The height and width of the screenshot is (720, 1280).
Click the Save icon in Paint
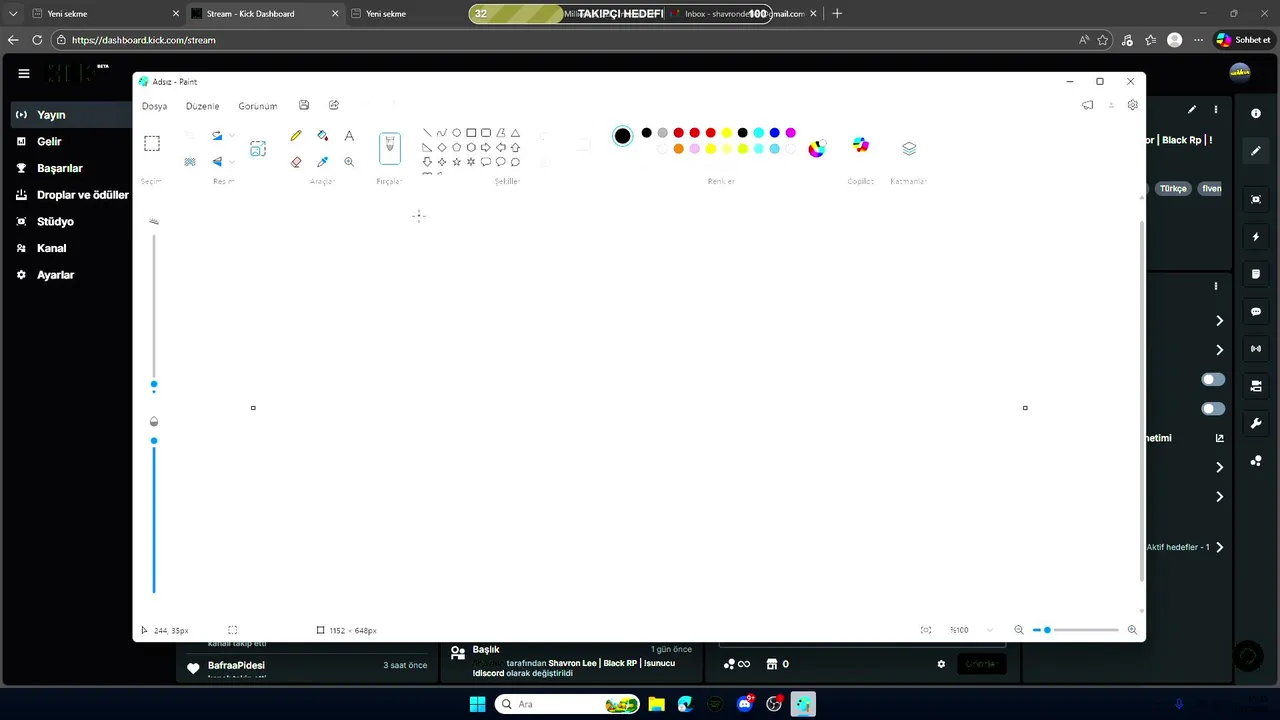coord(304,105)
